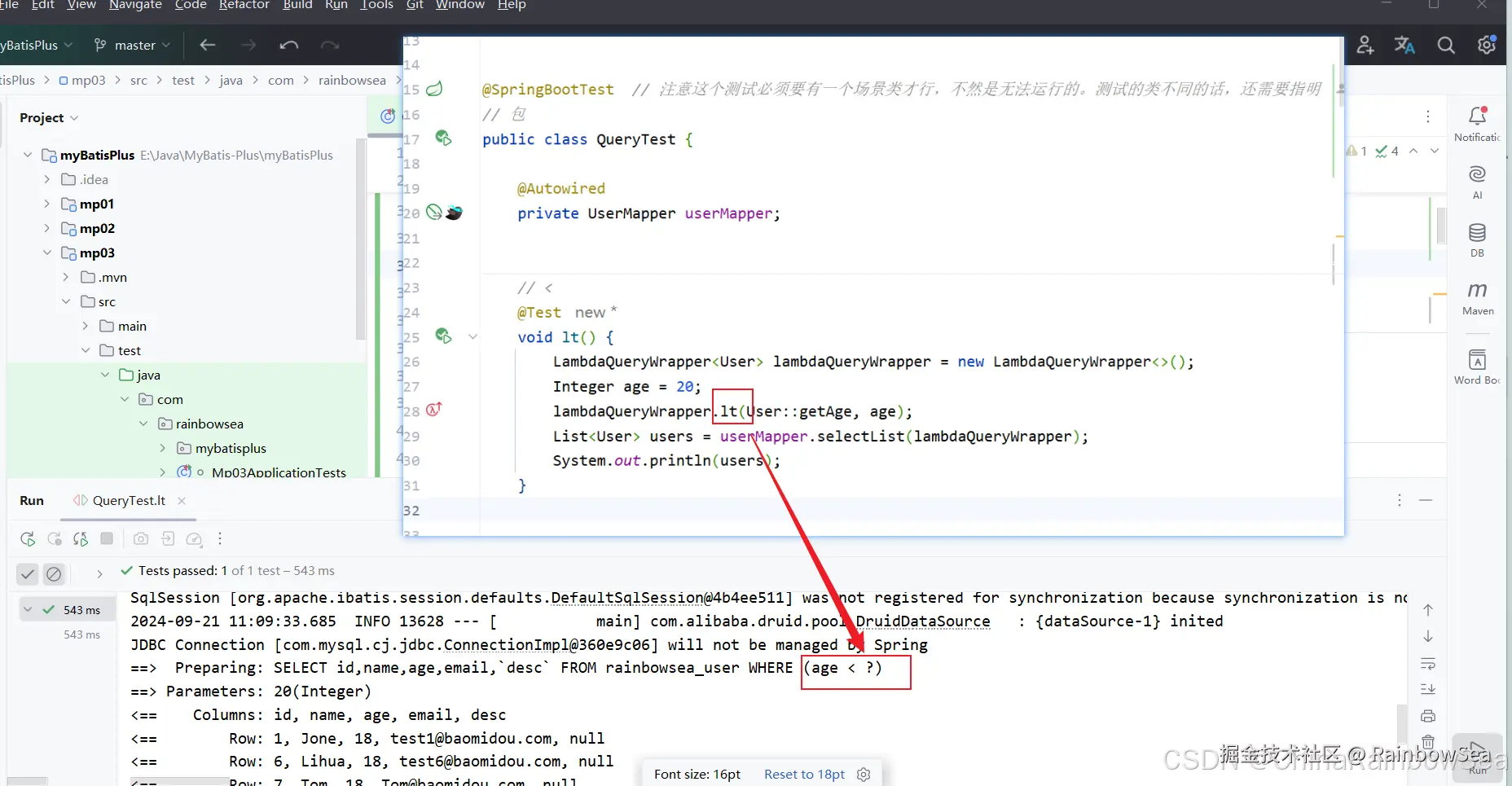The width and height of the screenshot is (1512, 786).
Task: Navigate back with the left arrow
Action: [x=208, y=46]
